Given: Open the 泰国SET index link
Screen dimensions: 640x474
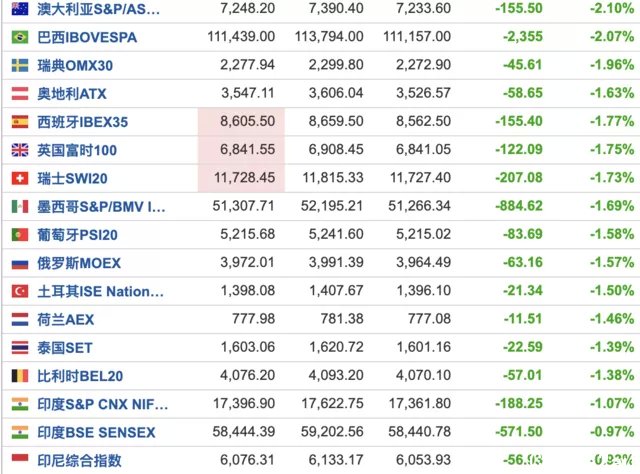Looking at the screenshot, I should click(x=64, y=347).
